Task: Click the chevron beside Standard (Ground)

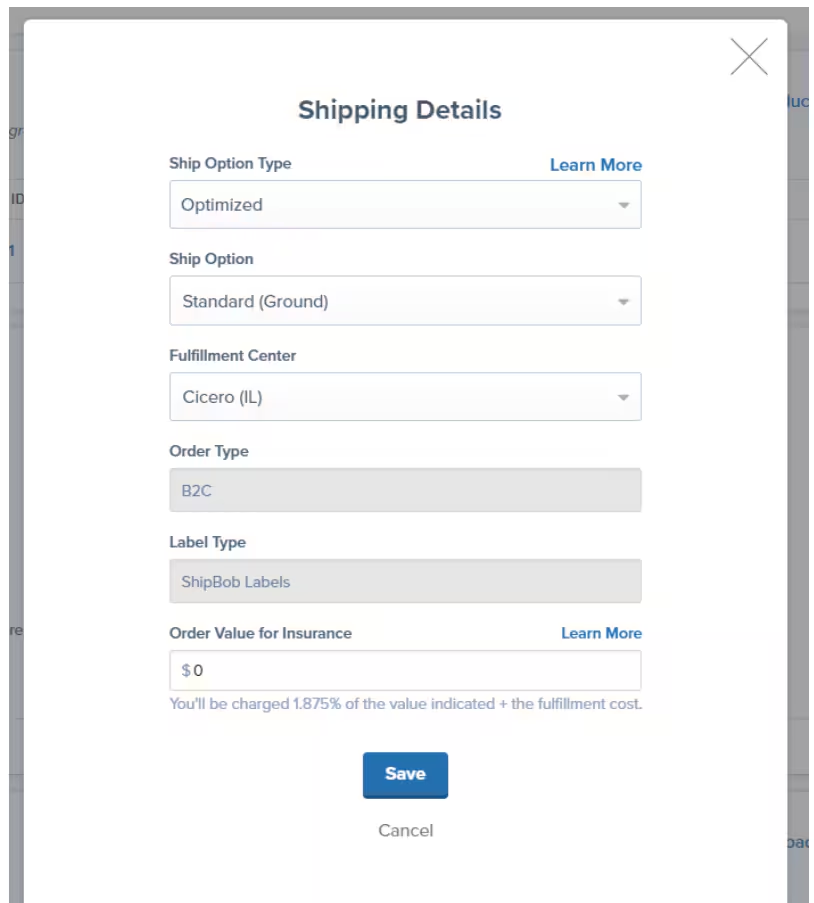Action: coord(622,300)
